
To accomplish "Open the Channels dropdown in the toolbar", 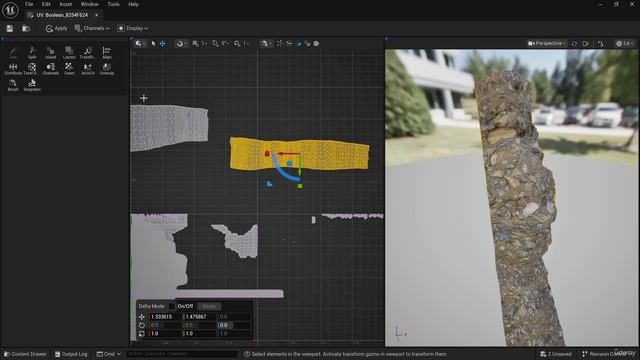I will click(92, 28).
